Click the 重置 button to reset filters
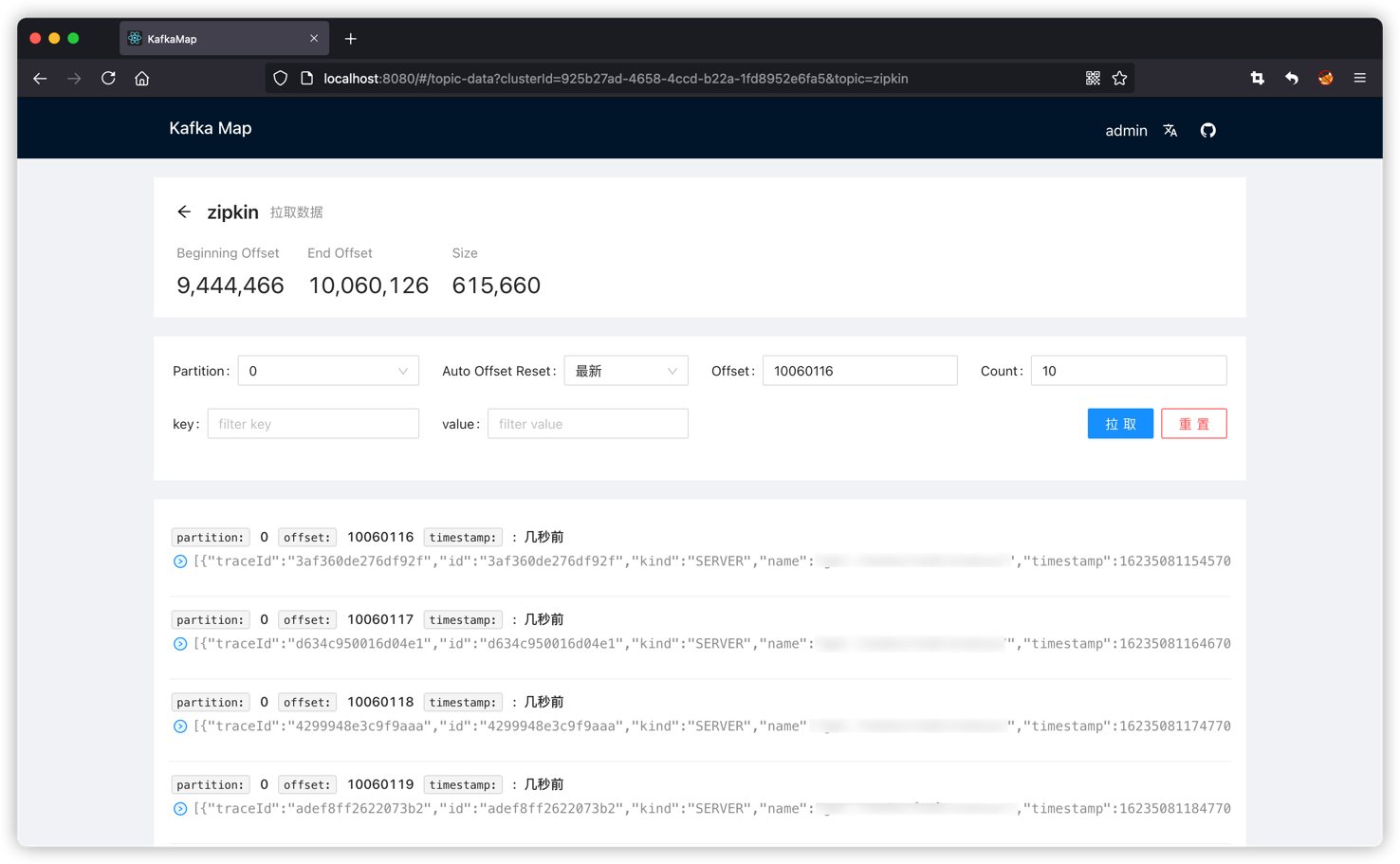The width and height of the screenshot is (1400, 864). pos(1193,423)
